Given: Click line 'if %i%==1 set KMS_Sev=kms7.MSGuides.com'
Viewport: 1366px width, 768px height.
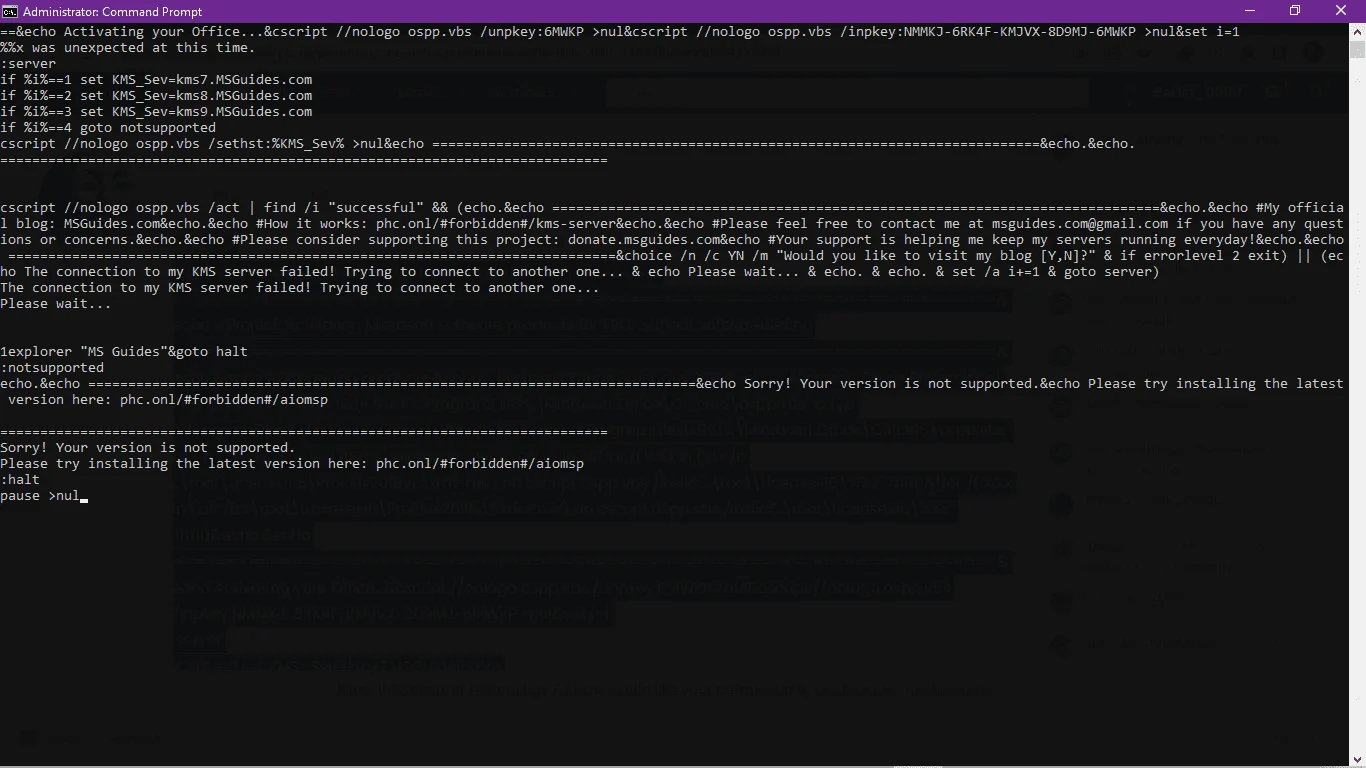Looking at the screenshot, I should tap(156, 80).
